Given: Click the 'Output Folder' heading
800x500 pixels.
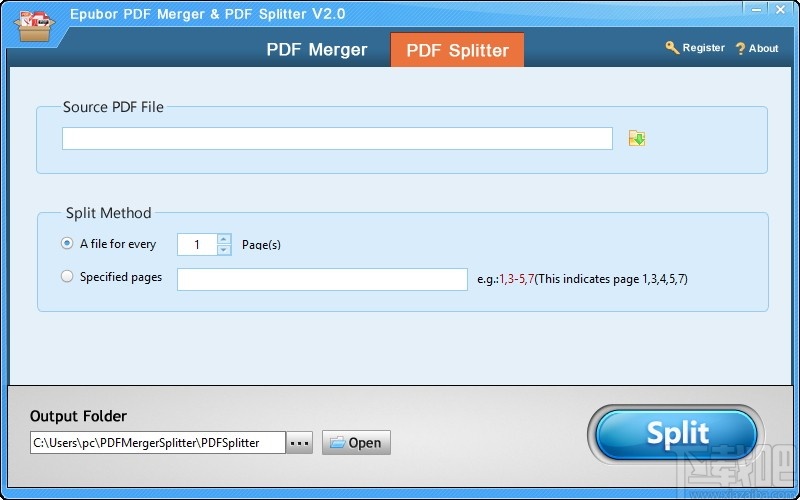Looking at the screenshot, I should (79, 416).
